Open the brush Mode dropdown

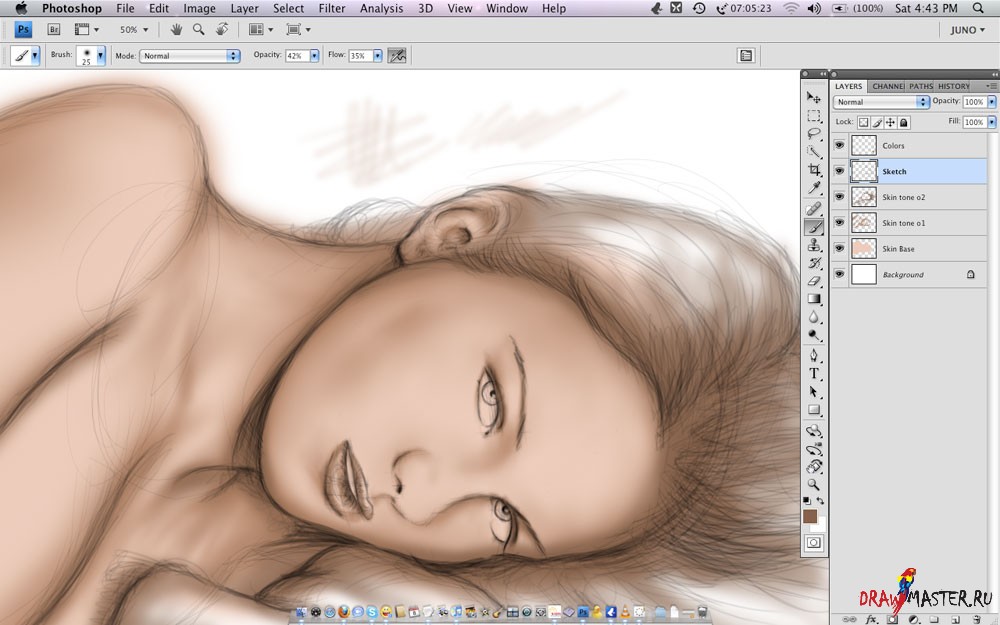tap(190, 56)
